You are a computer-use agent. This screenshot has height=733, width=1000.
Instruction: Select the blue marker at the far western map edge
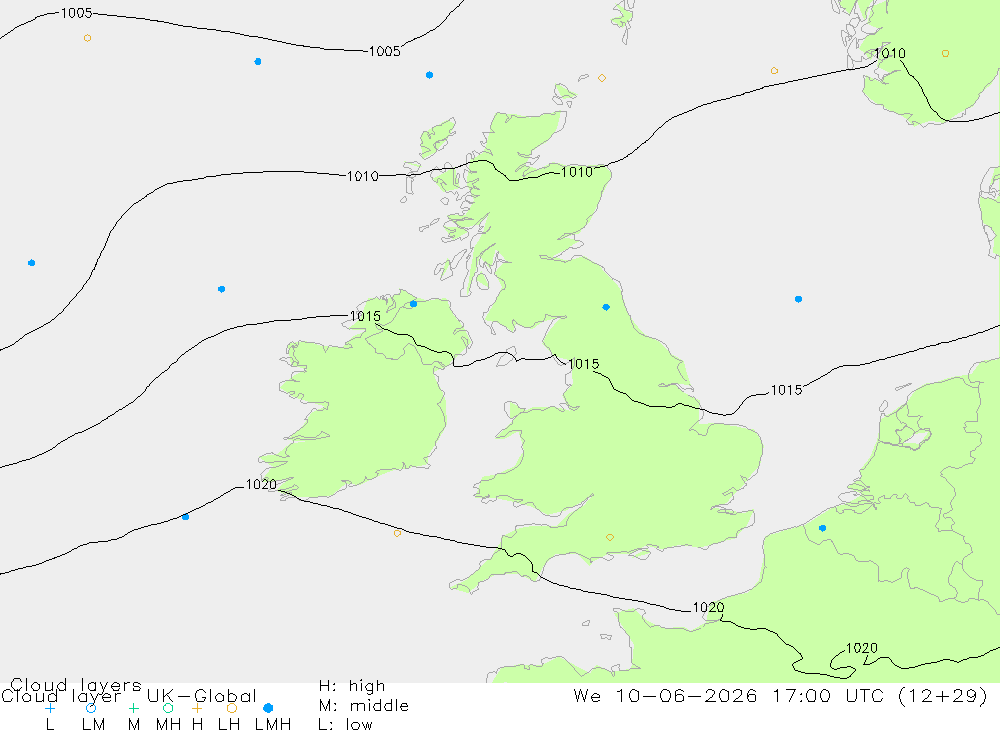31,262
